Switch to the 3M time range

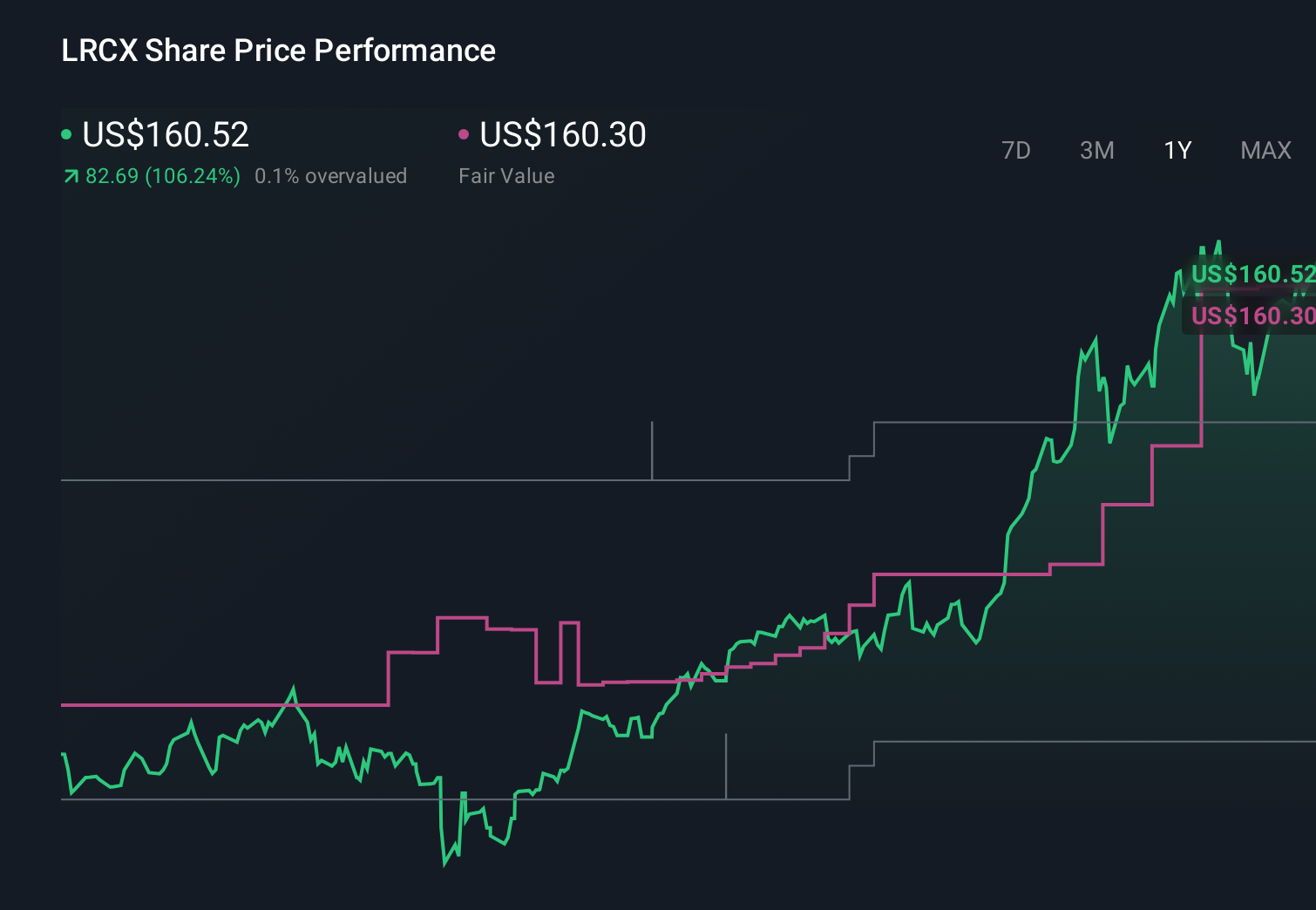[x=1096, y=150]
